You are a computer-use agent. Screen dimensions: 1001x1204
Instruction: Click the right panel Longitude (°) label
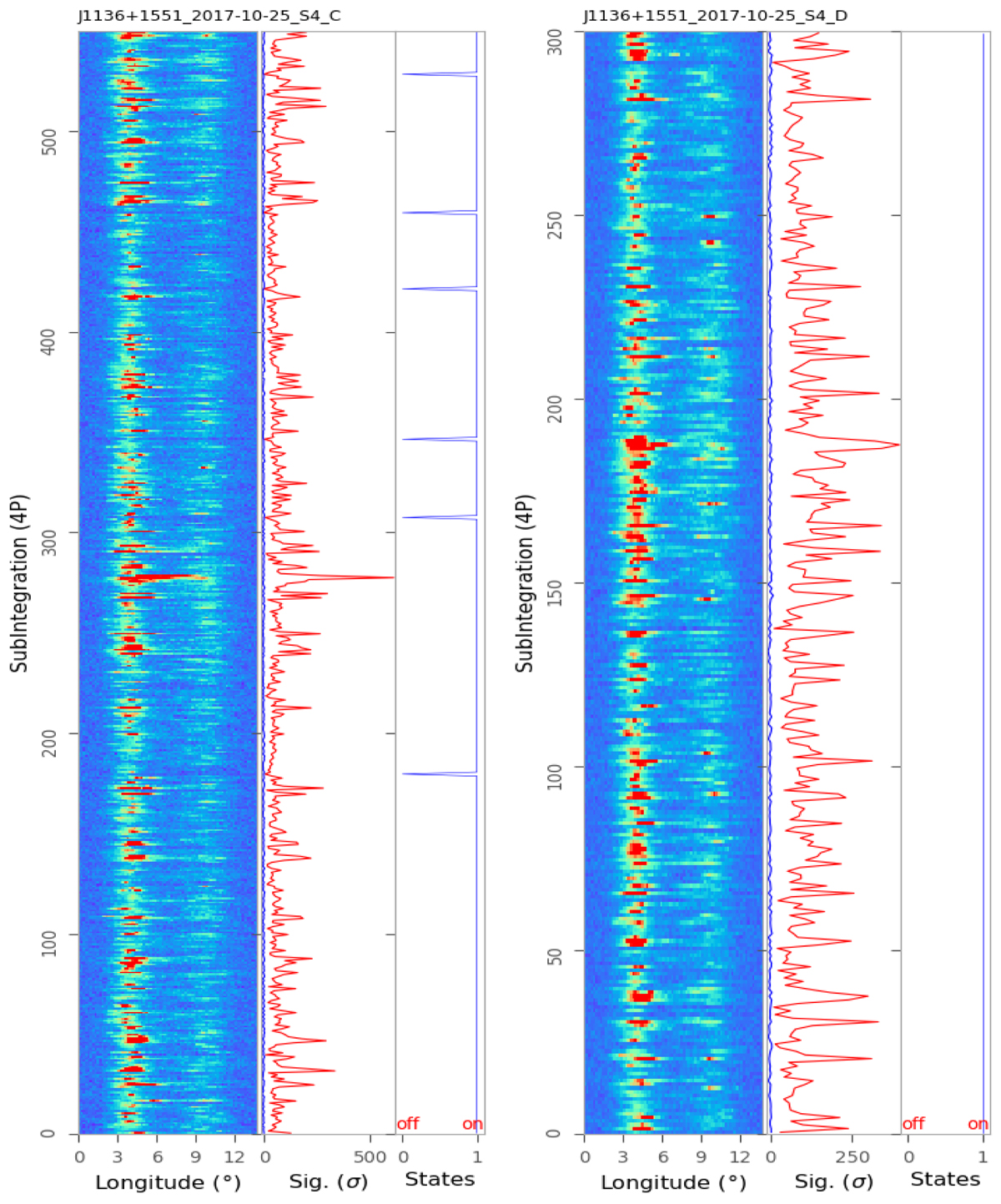(673, 1181)
